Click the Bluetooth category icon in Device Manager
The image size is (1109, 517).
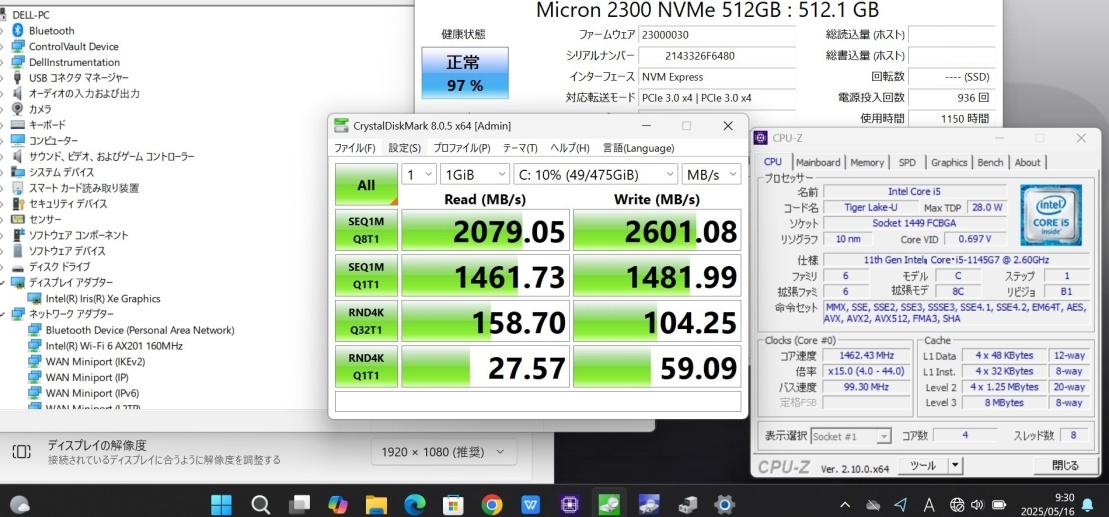coord(18,30)
